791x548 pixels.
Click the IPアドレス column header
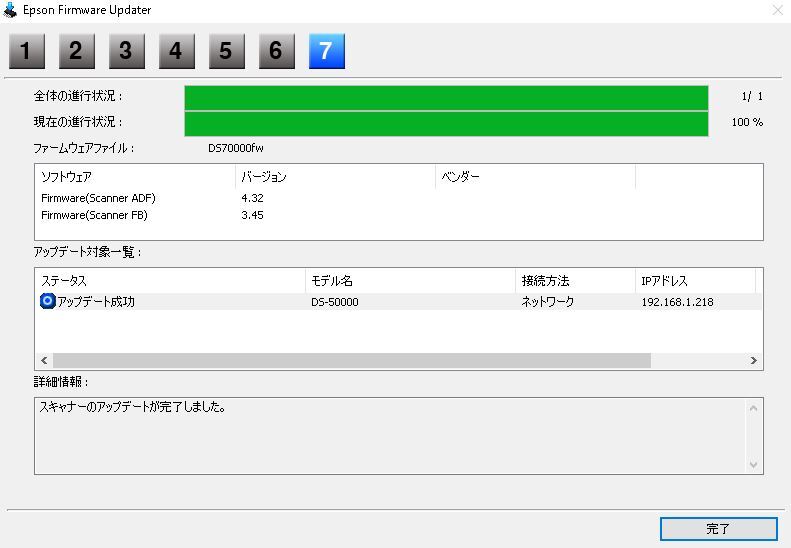coord(695,281)
